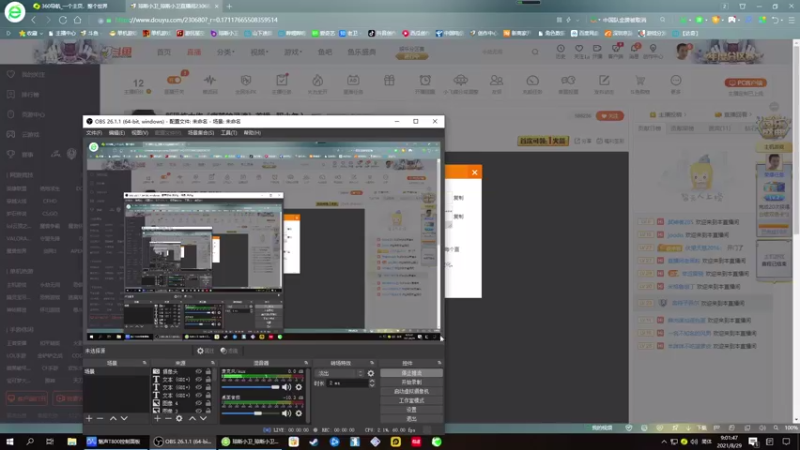Viewport: 800px width, 450px height.
Task: Select the 摄像头 source row in OBS Sources
Action: [x=182, y=371]
